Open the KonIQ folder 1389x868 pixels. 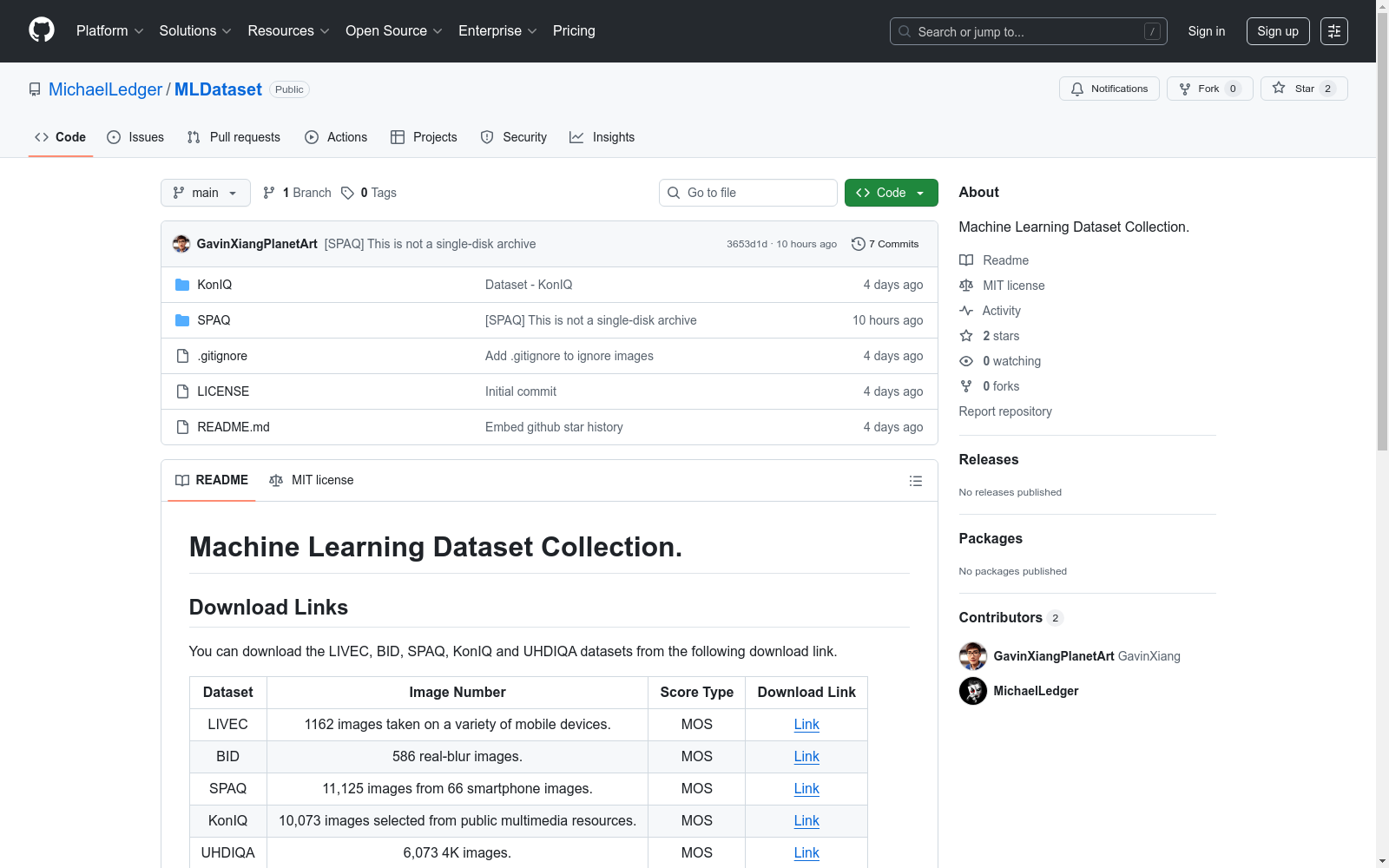click(214, 285)
